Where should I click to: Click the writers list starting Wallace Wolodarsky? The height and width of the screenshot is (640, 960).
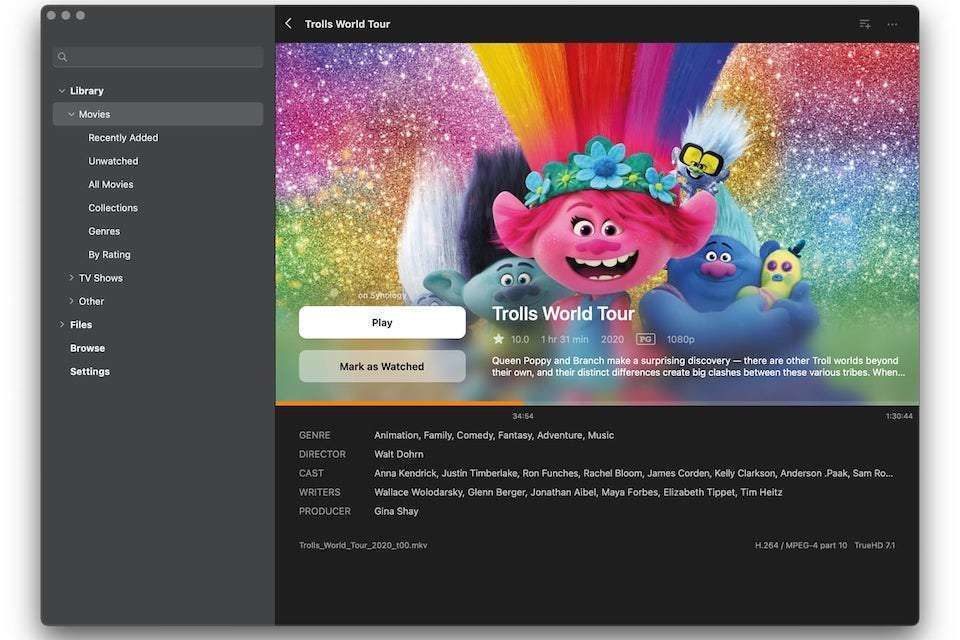[578, 492]
